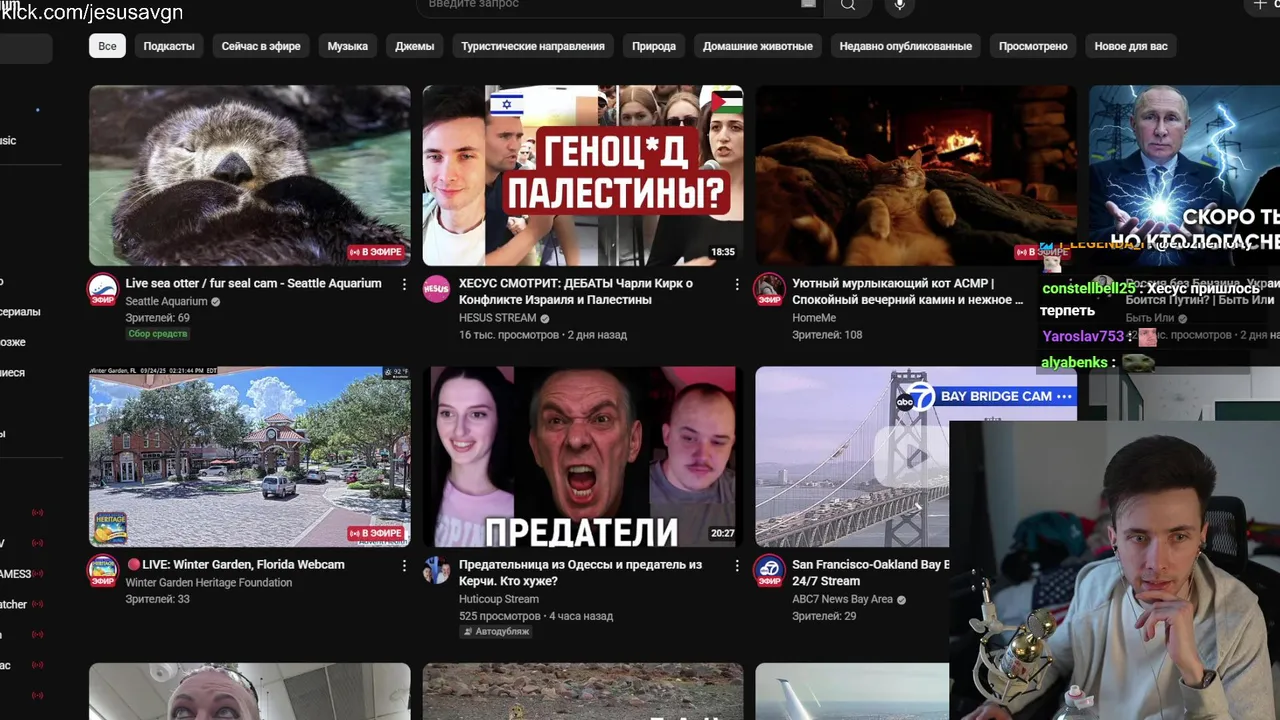Go to HomeMe channel name

(x=814, y=318)
